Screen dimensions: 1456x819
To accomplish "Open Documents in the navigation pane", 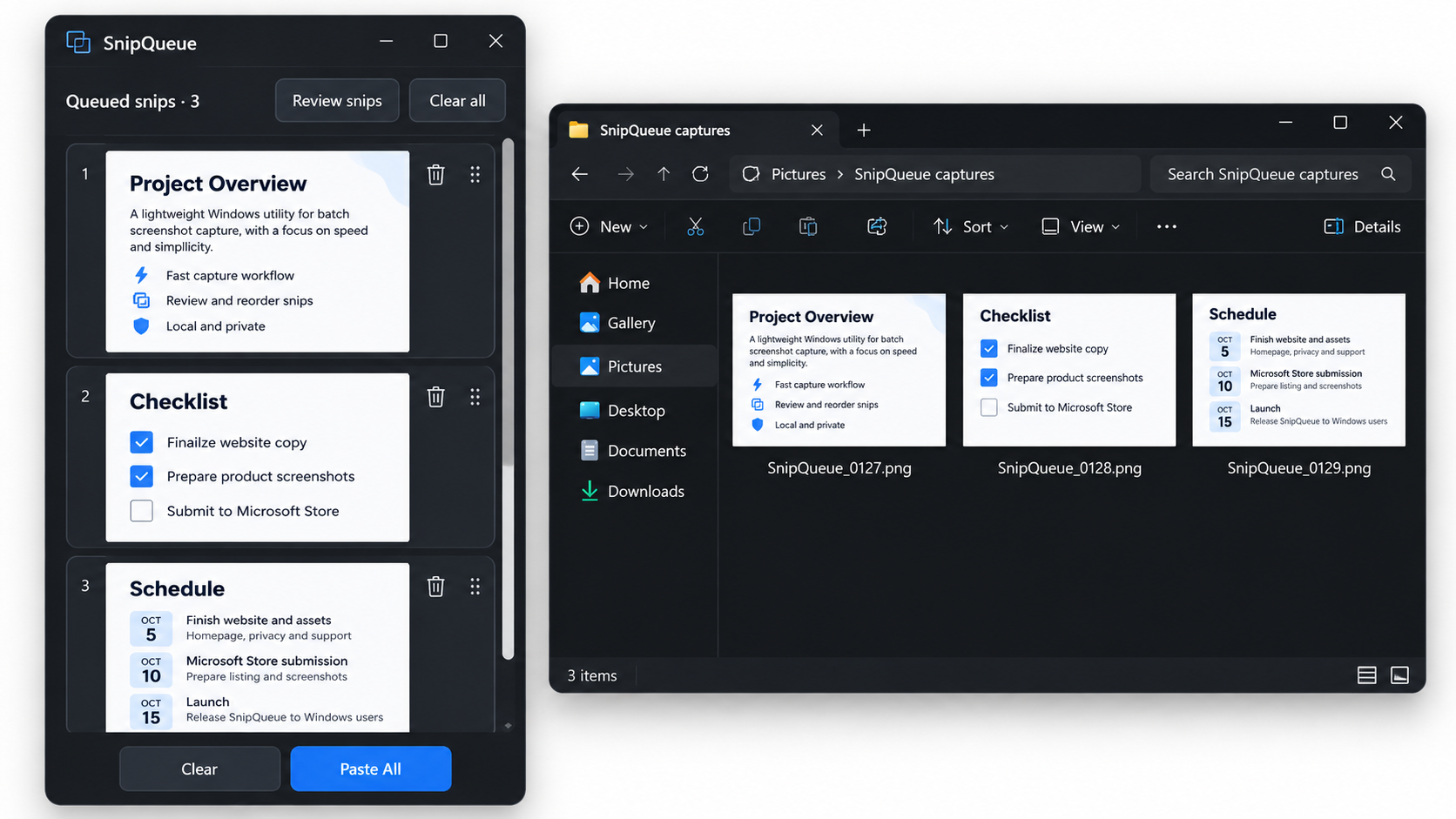I will point(633,451).
